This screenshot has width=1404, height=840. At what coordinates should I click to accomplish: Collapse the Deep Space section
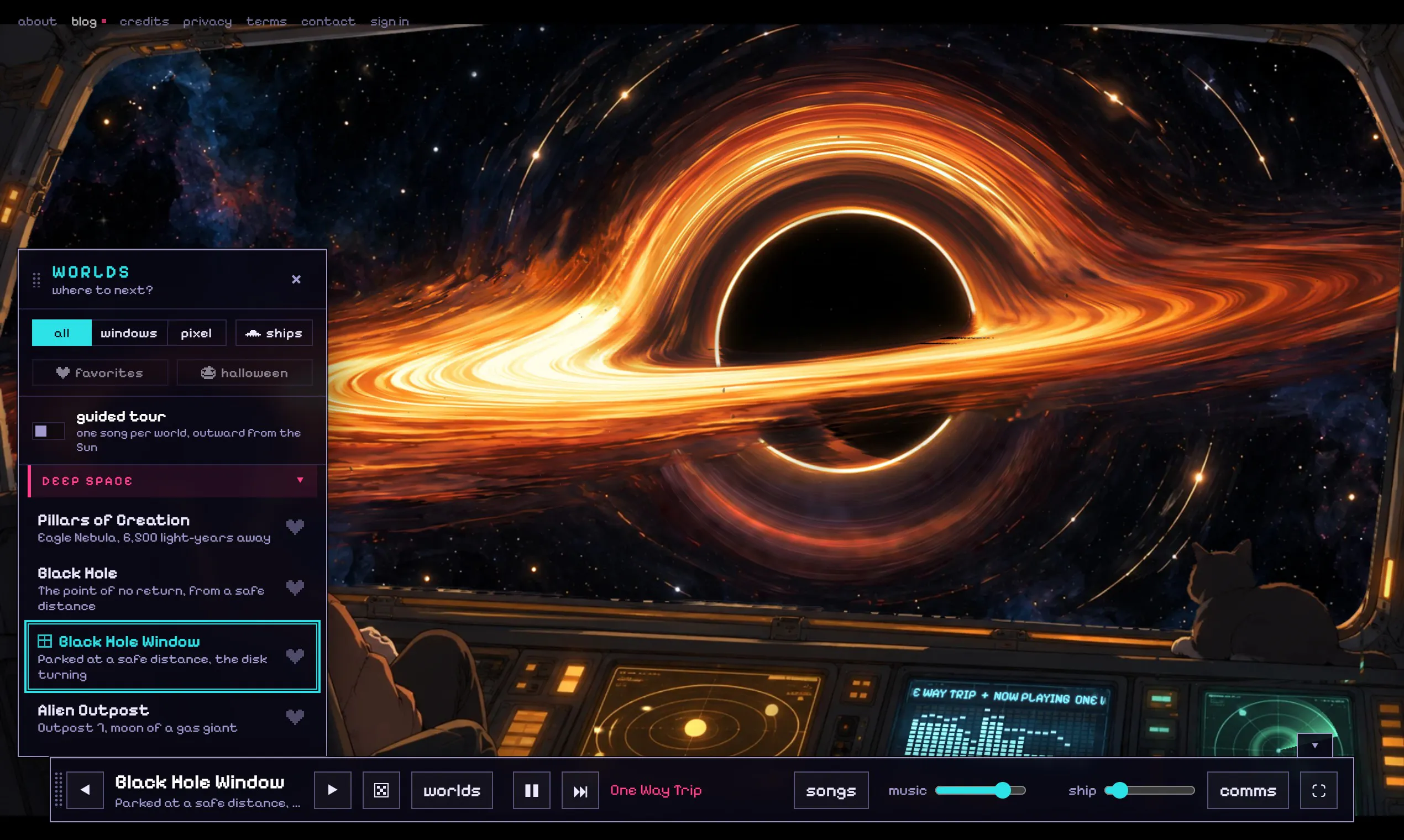[172, 481]
